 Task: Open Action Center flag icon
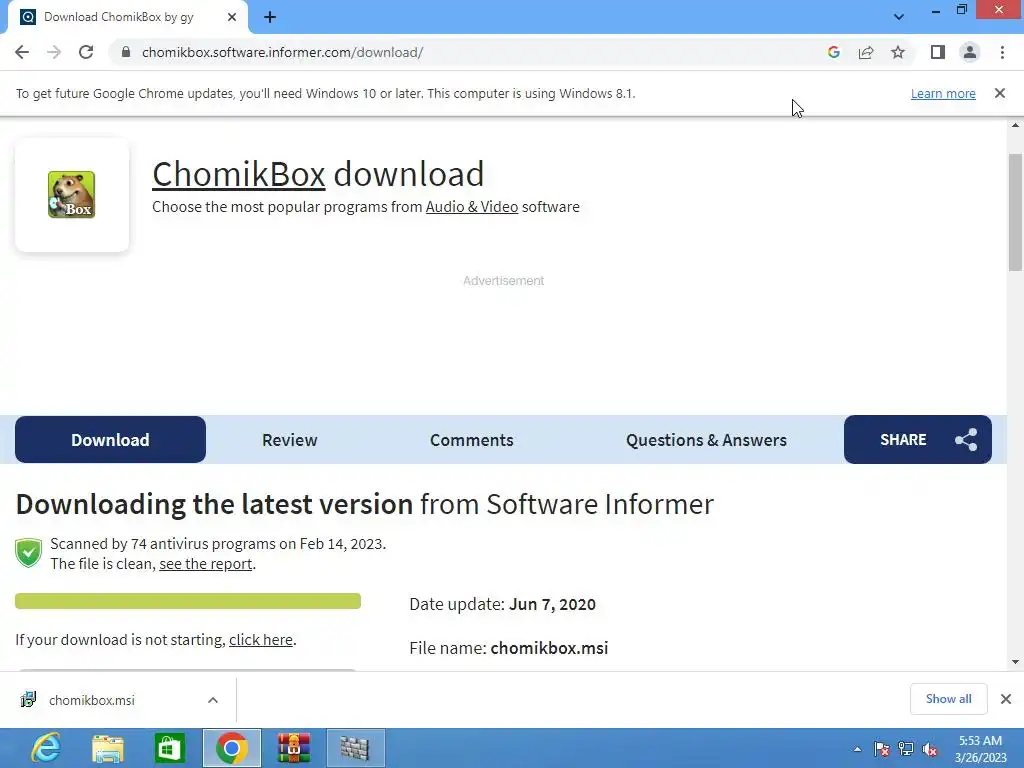tap(881, 749)
